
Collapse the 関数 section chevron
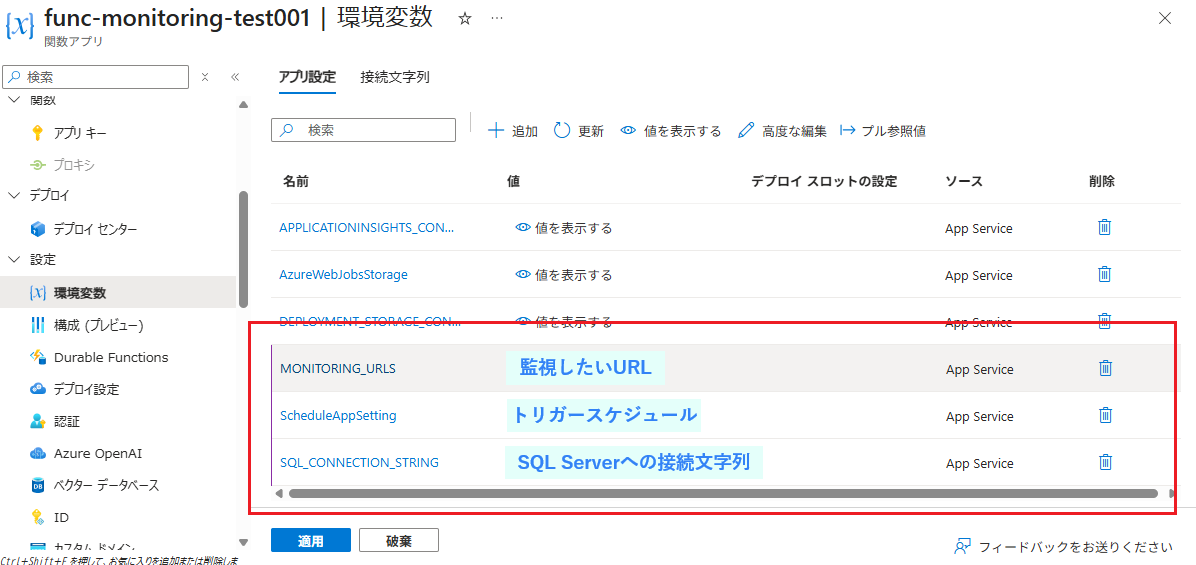pos(14,101)
